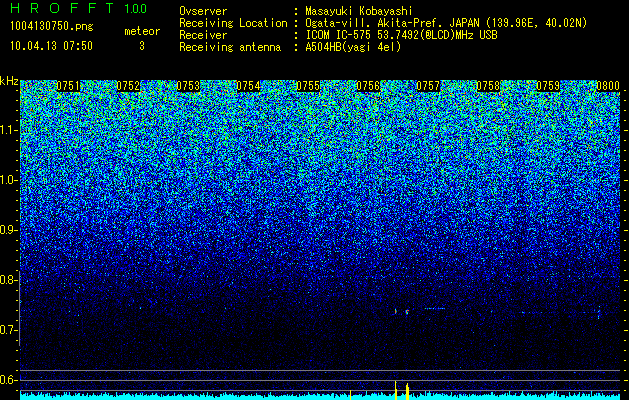The height and width of the screenshot is (400, 629).
Task: Click the kHz axis unit label
Action: pos(9,81)
